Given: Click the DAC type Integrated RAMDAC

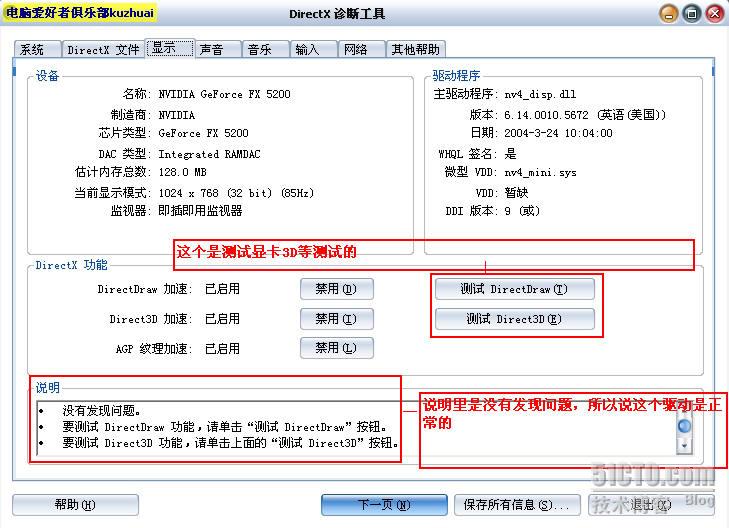Looking at the screenshot, I should coord(209,154).
